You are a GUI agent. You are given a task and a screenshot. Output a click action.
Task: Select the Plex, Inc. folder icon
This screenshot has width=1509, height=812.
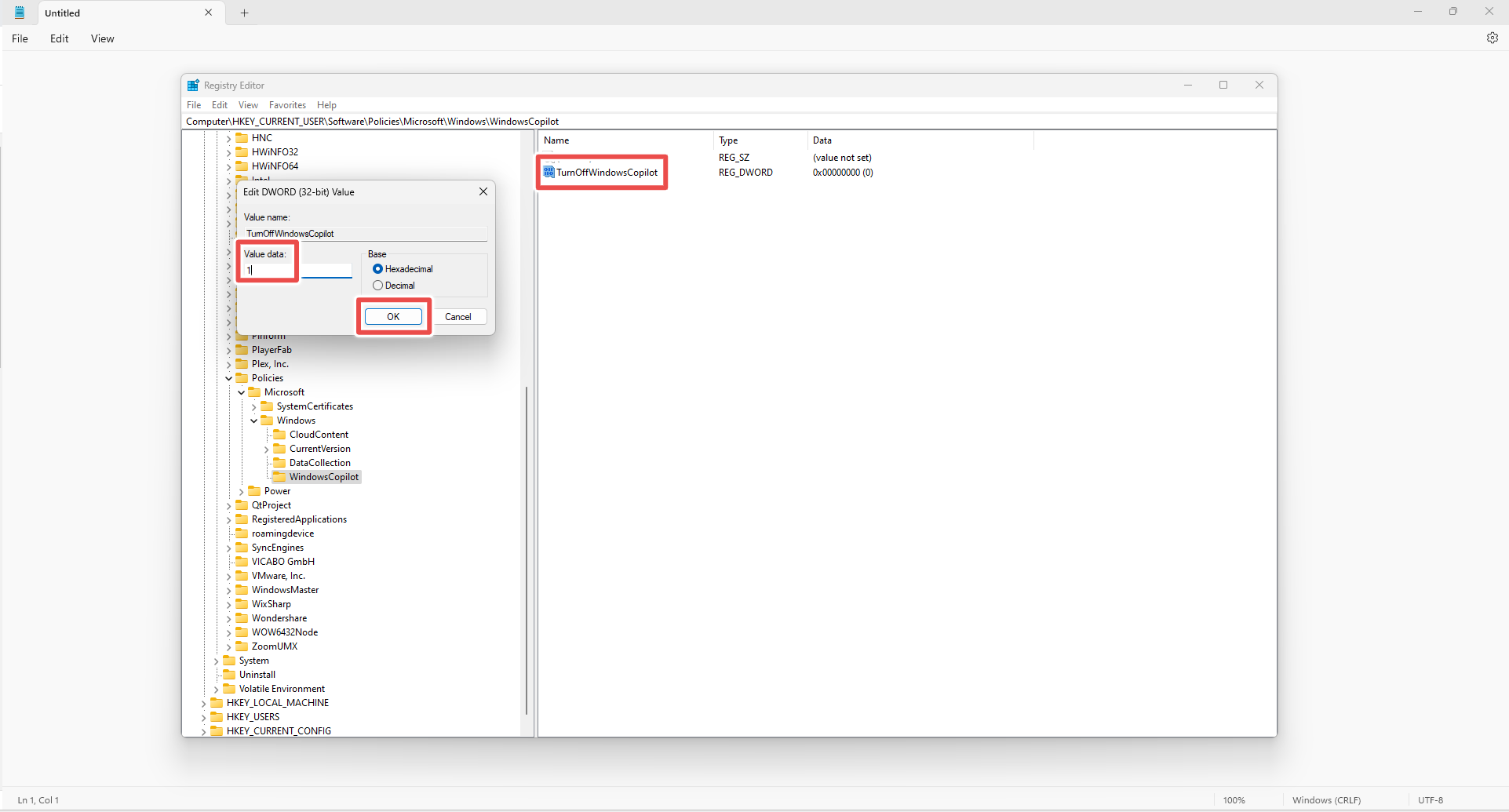tap(242, 363)
